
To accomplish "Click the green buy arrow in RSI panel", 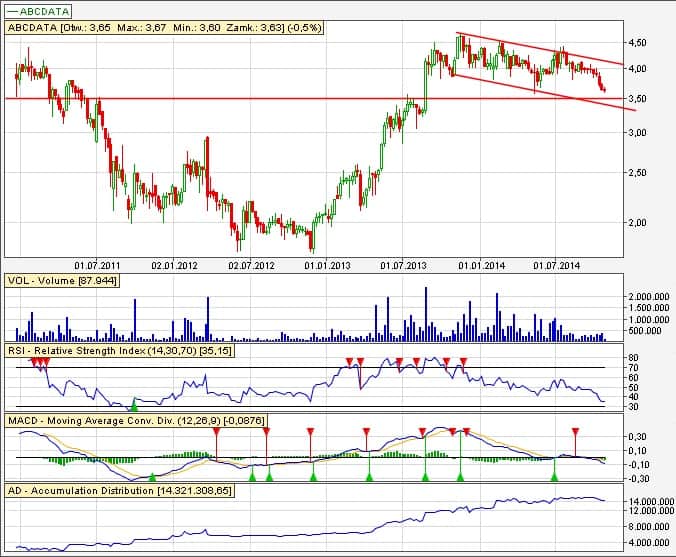I will [x=134, y=403].
